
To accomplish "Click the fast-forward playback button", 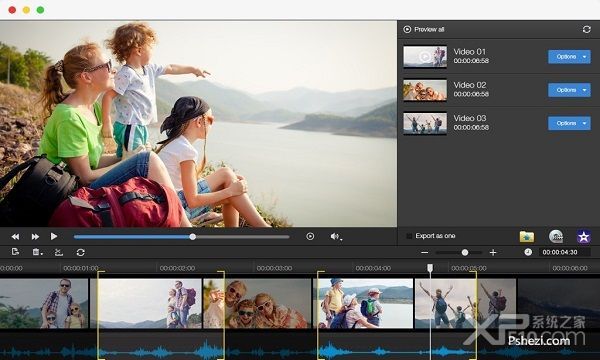I will pyautogui.click(x=35, y=237).
